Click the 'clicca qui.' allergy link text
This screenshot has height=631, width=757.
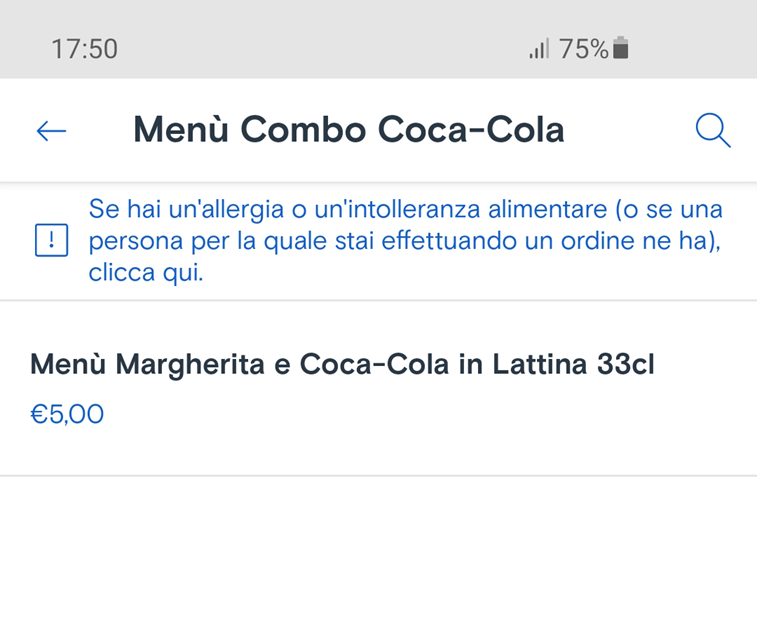coord(146,273)
